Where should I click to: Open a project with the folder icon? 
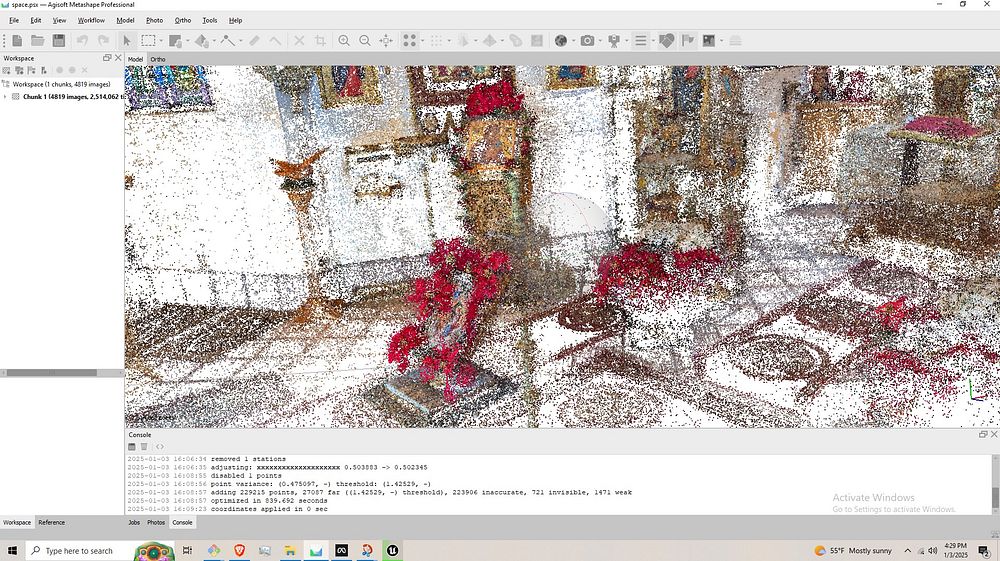click(x=38, y=41)
